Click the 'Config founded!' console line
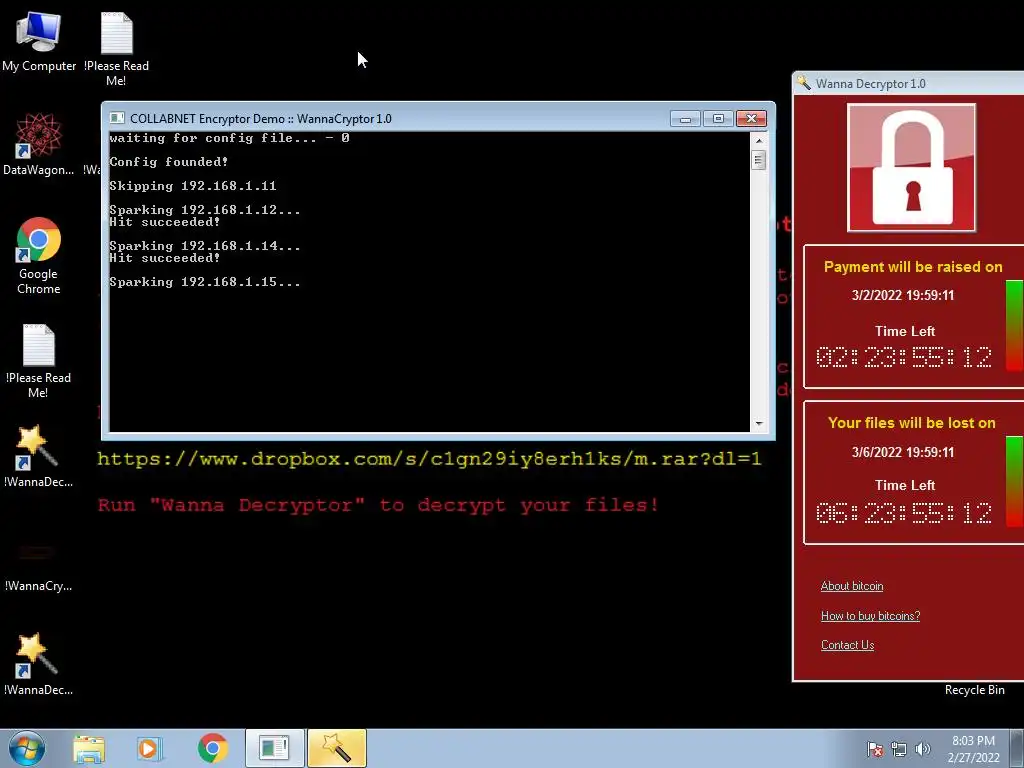 coord(168,161)
